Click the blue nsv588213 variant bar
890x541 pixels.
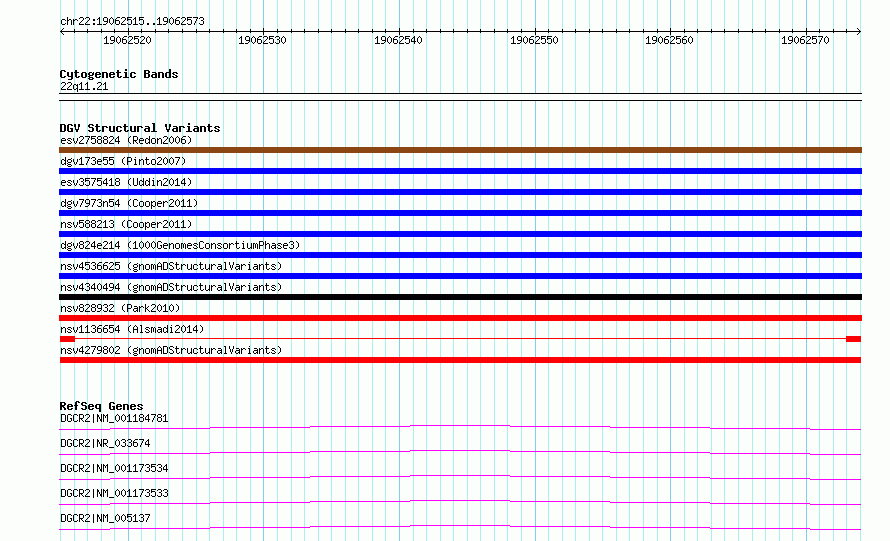pos(460,234)
